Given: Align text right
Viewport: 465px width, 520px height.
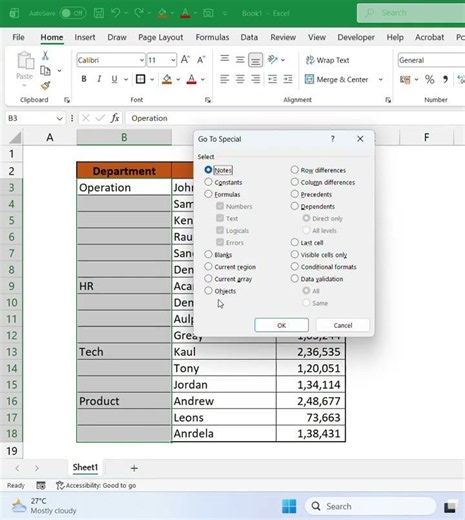Looking at the screenshot, I should pos(255,79).
